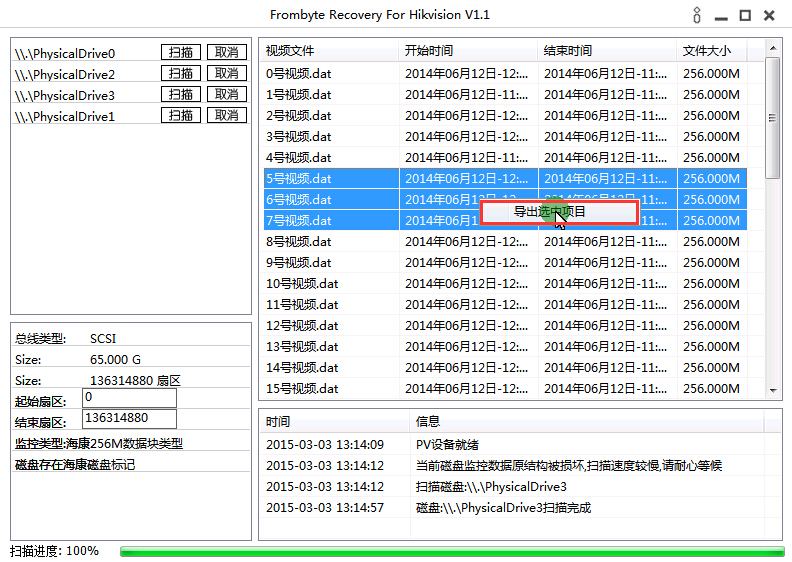This screenshot has height=562, width=792.
Task: Choose 导出选中项目 from the context menu
Action: [x=559, y=212]
